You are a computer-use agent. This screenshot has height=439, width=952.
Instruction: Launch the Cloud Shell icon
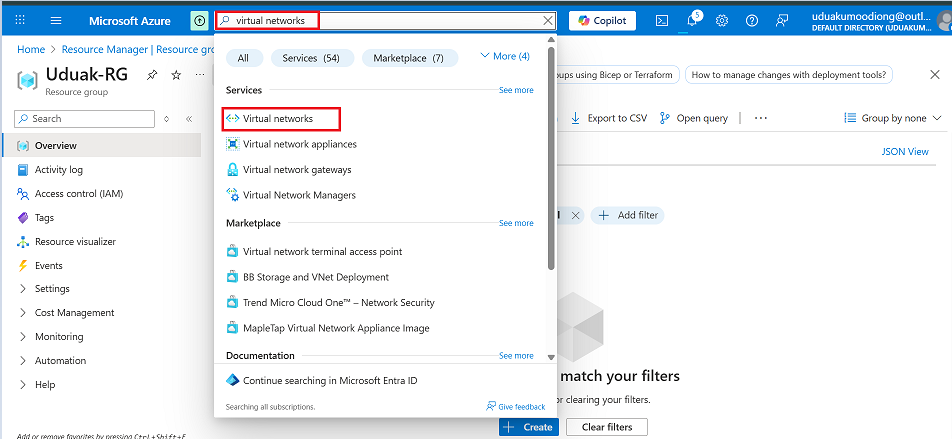pos(662,21)
